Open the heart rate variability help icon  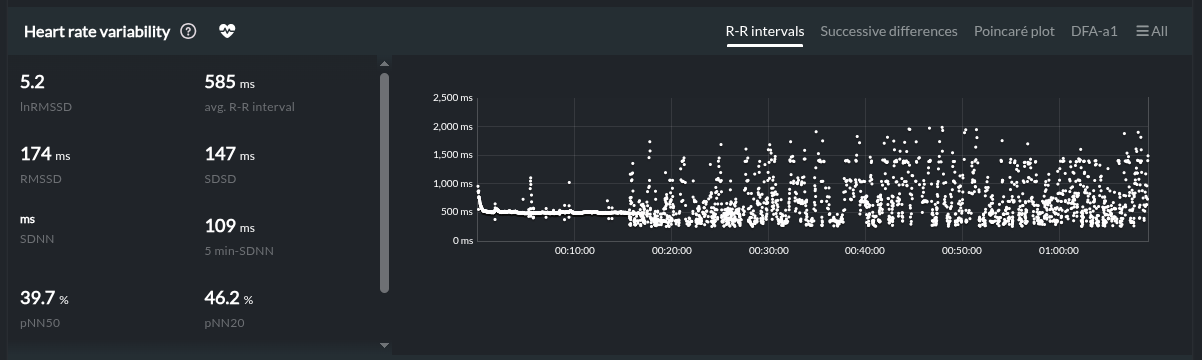[188, 31]
